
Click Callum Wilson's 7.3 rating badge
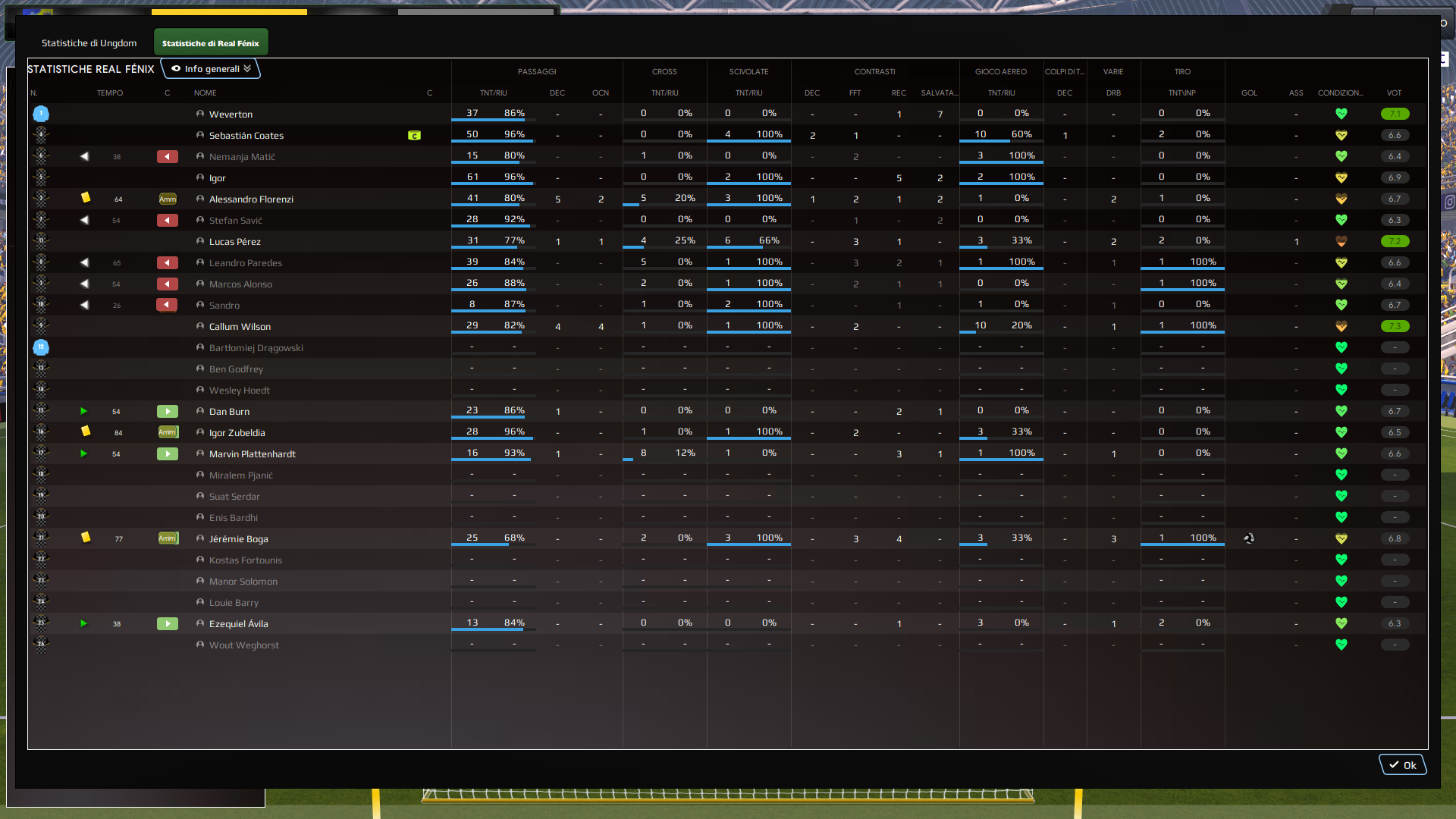[1395, 326]
